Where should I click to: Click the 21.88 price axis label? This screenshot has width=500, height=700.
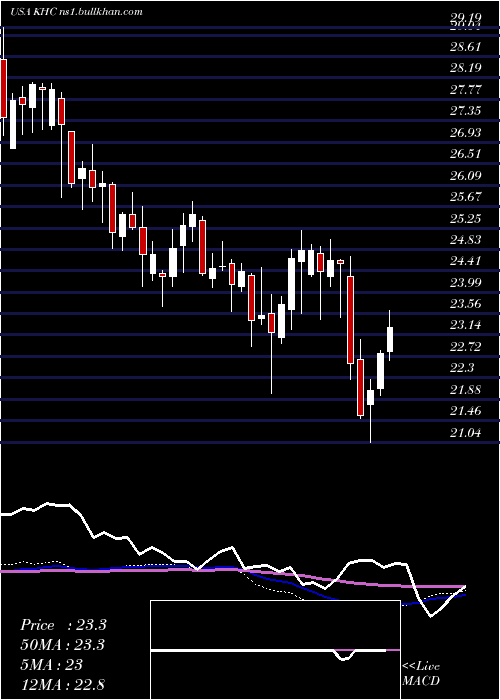[465, 390]
